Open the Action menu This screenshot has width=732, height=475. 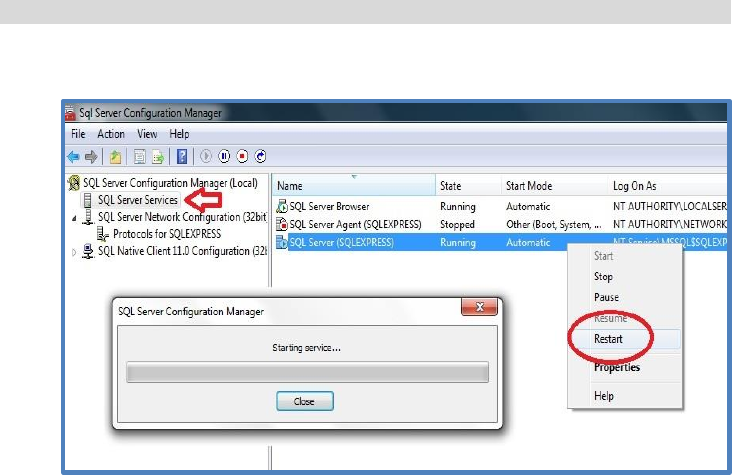click(x=111, y=134)
